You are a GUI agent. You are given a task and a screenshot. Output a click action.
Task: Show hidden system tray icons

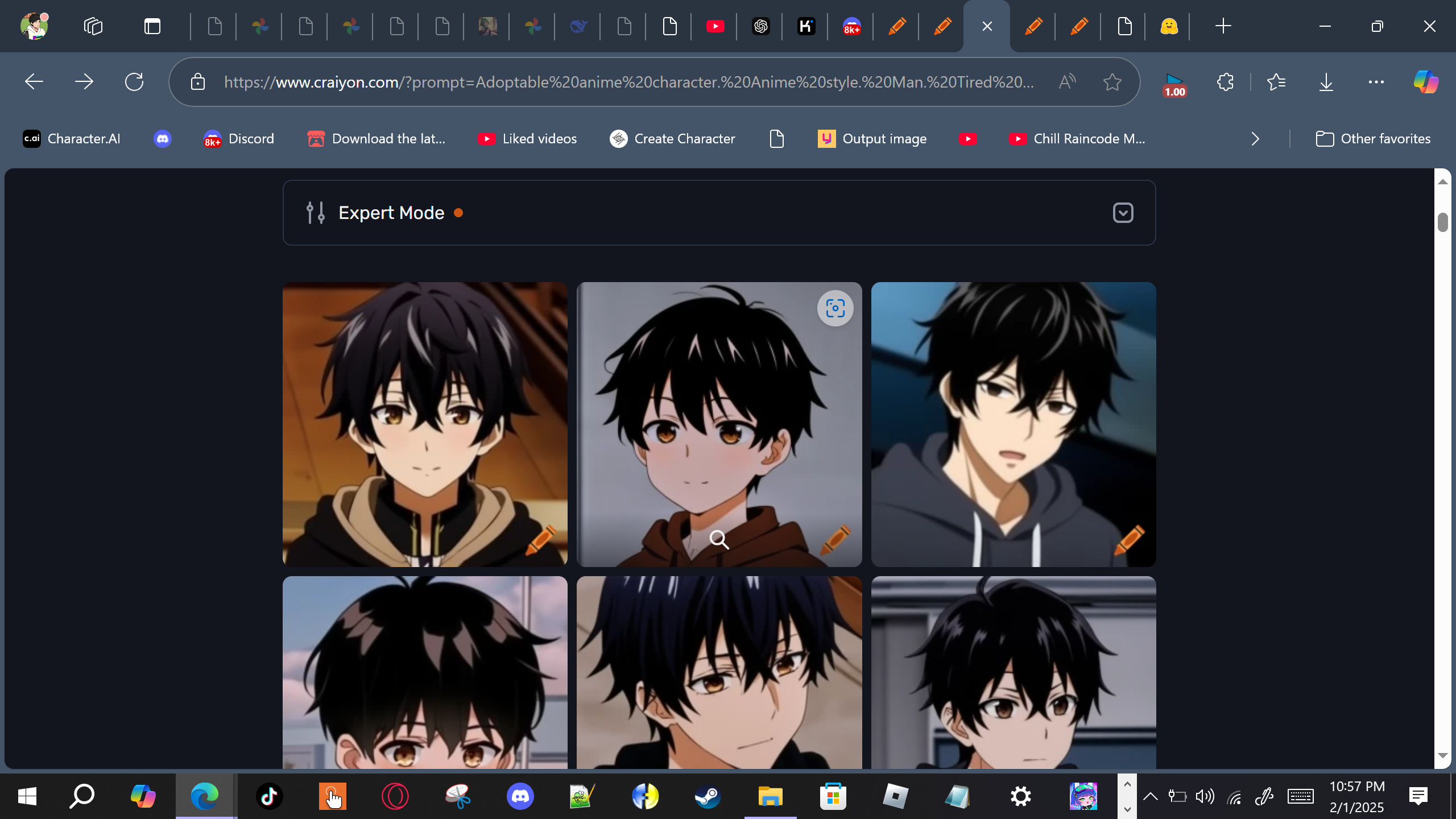click(1150, 796)
